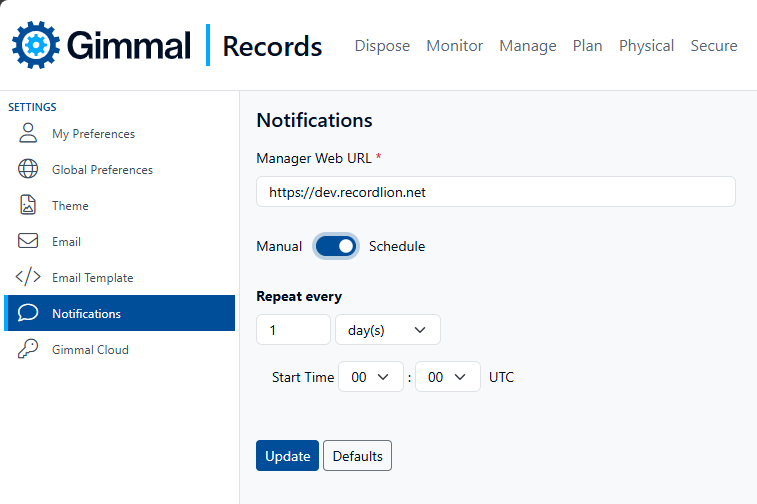Click the Repeat every number field
The image size is (757, 504).
click(x=293, y=329)
